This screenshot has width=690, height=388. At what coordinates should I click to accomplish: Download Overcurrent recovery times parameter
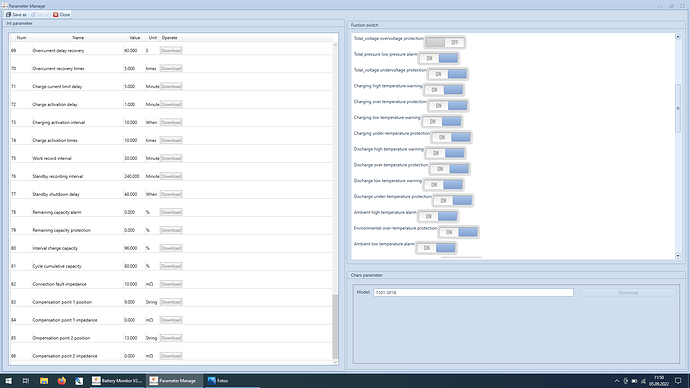click(171, 69)
